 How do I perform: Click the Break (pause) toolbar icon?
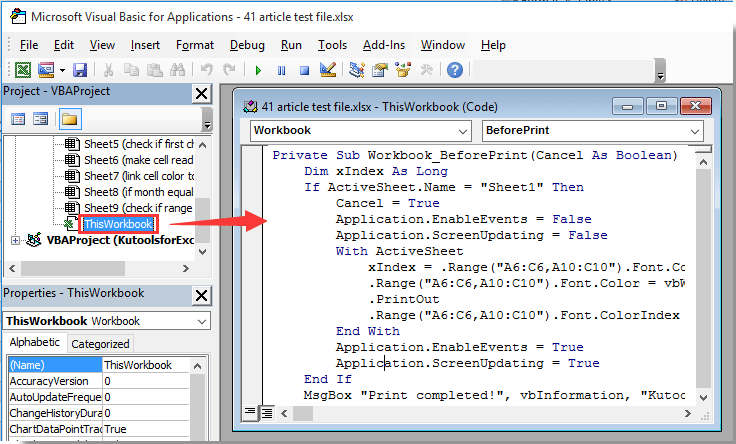281,70
